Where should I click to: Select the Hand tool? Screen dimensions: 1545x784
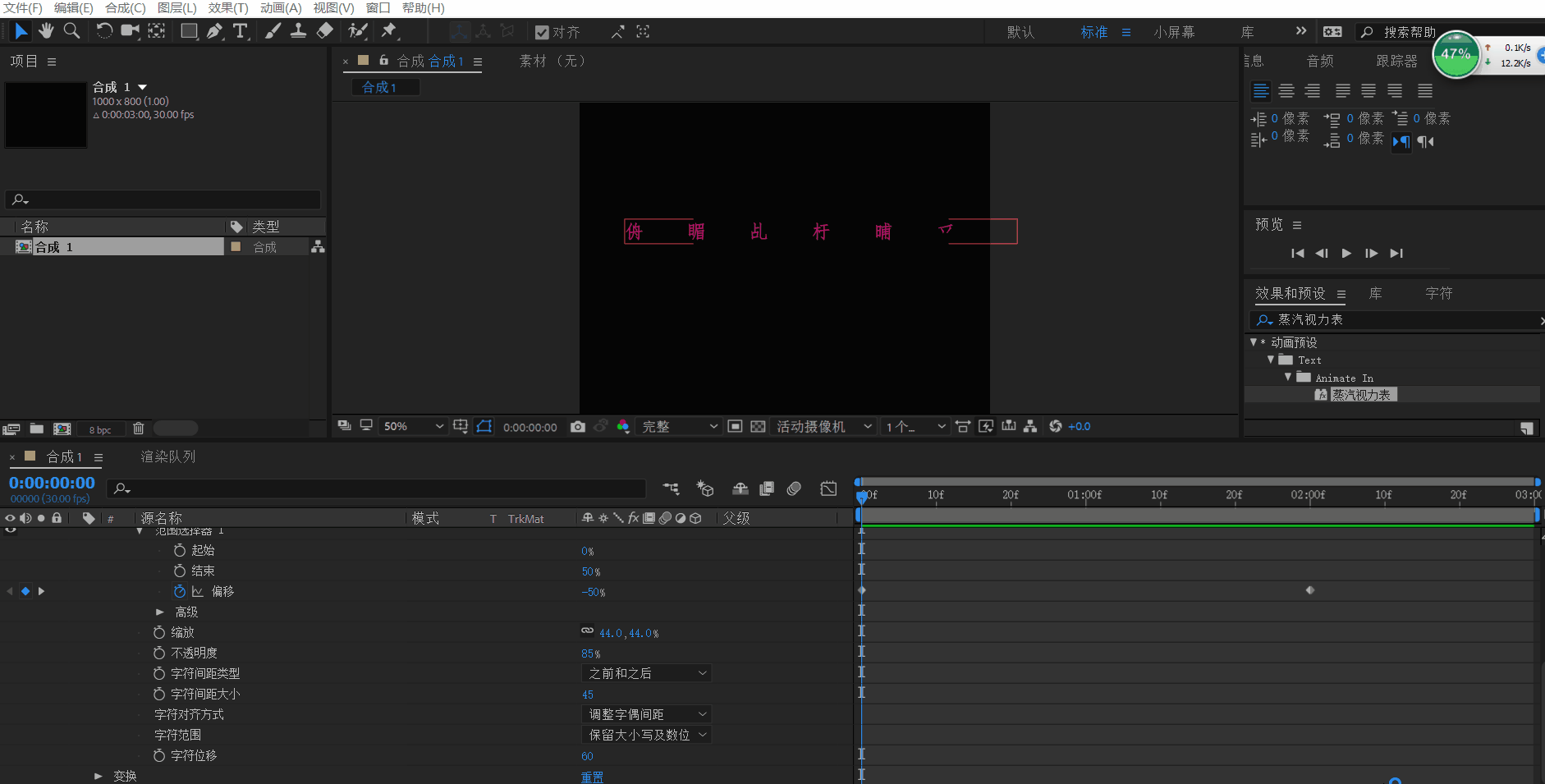[46, 31]
